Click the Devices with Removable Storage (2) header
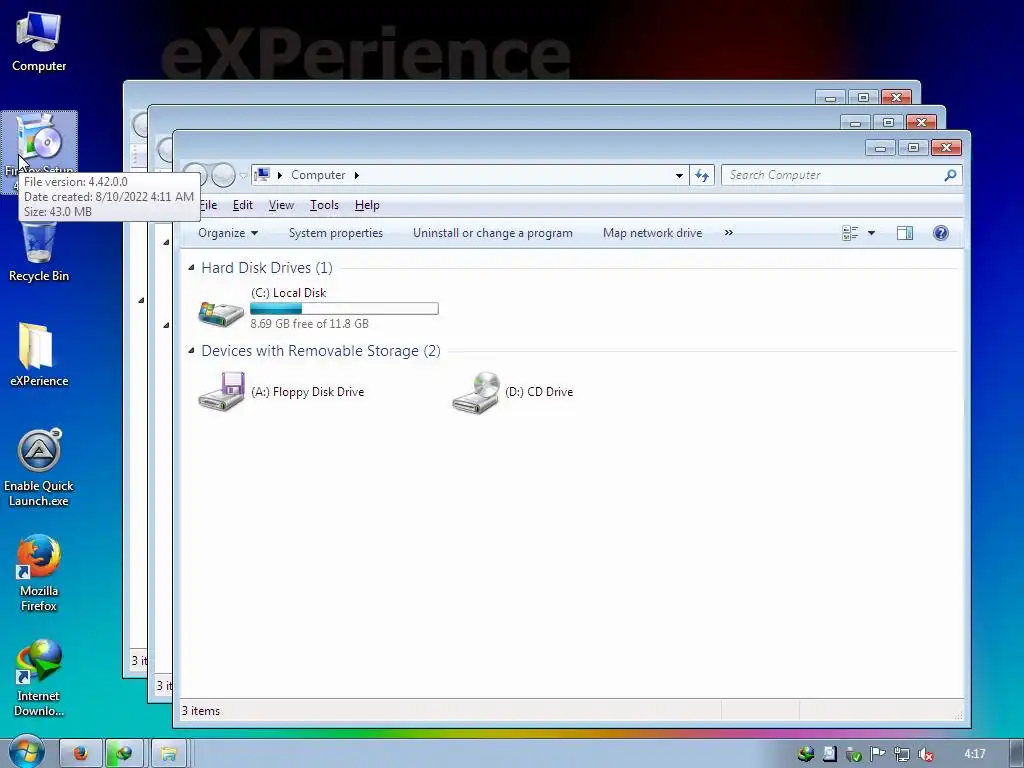 point(321,351)
